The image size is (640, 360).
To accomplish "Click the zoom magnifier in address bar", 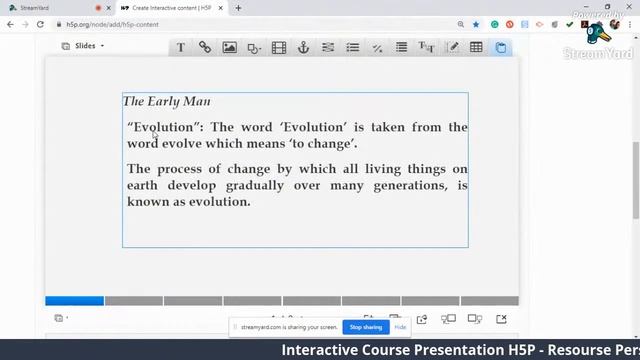I will 461,24.
